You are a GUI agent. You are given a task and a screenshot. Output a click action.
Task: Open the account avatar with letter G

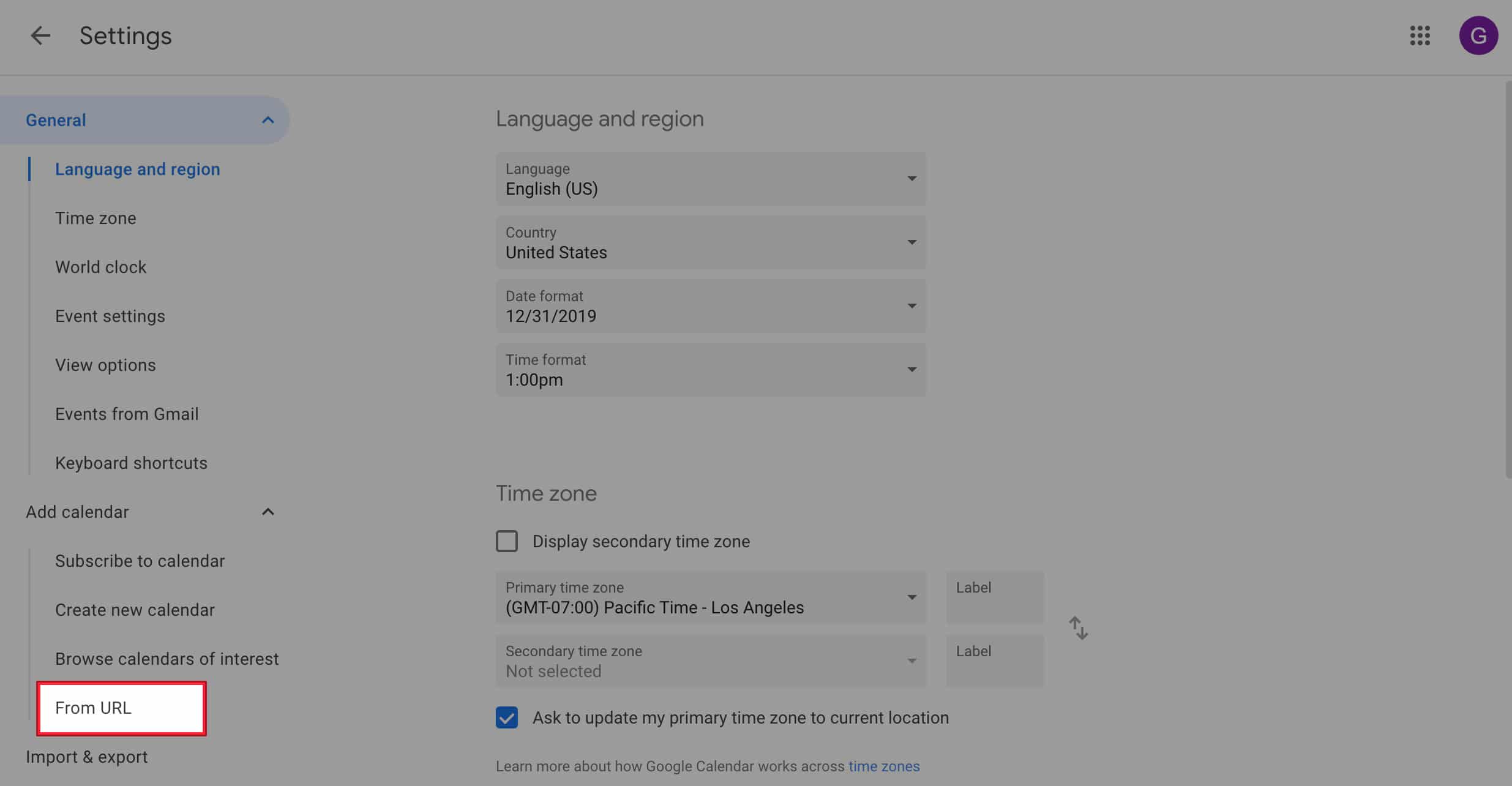[x=1478, y=36]
